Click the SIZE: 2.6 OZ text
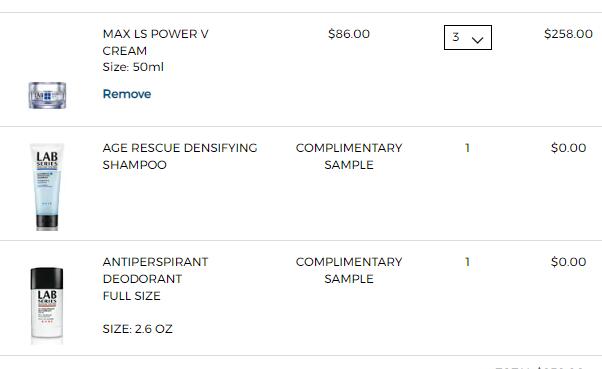The image size is (602, 369). pyautogui.click(x=137, y=329)
